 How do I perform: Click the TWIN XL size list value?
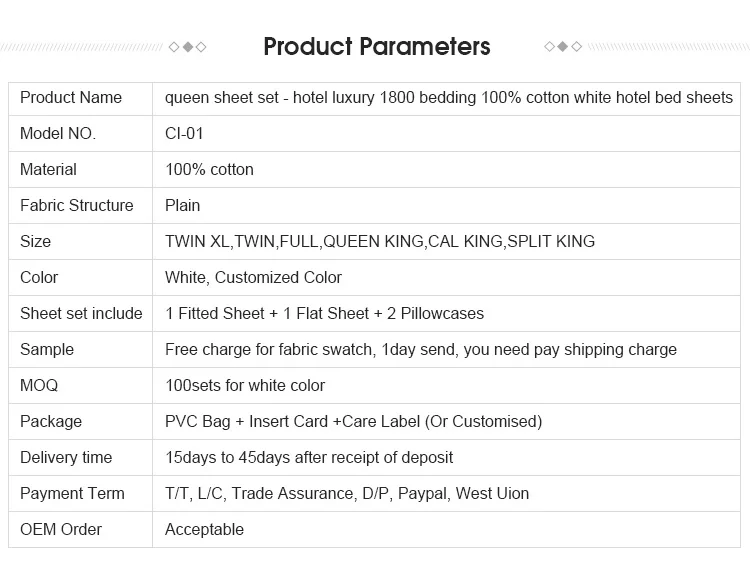coord(380,242)
